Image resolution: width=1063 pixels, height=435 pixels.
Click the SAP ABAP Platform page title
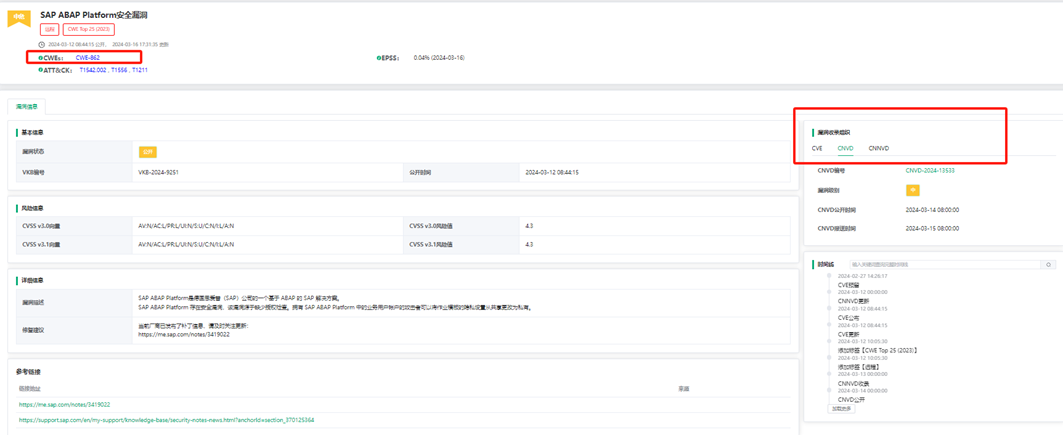(x=94, y=14)
